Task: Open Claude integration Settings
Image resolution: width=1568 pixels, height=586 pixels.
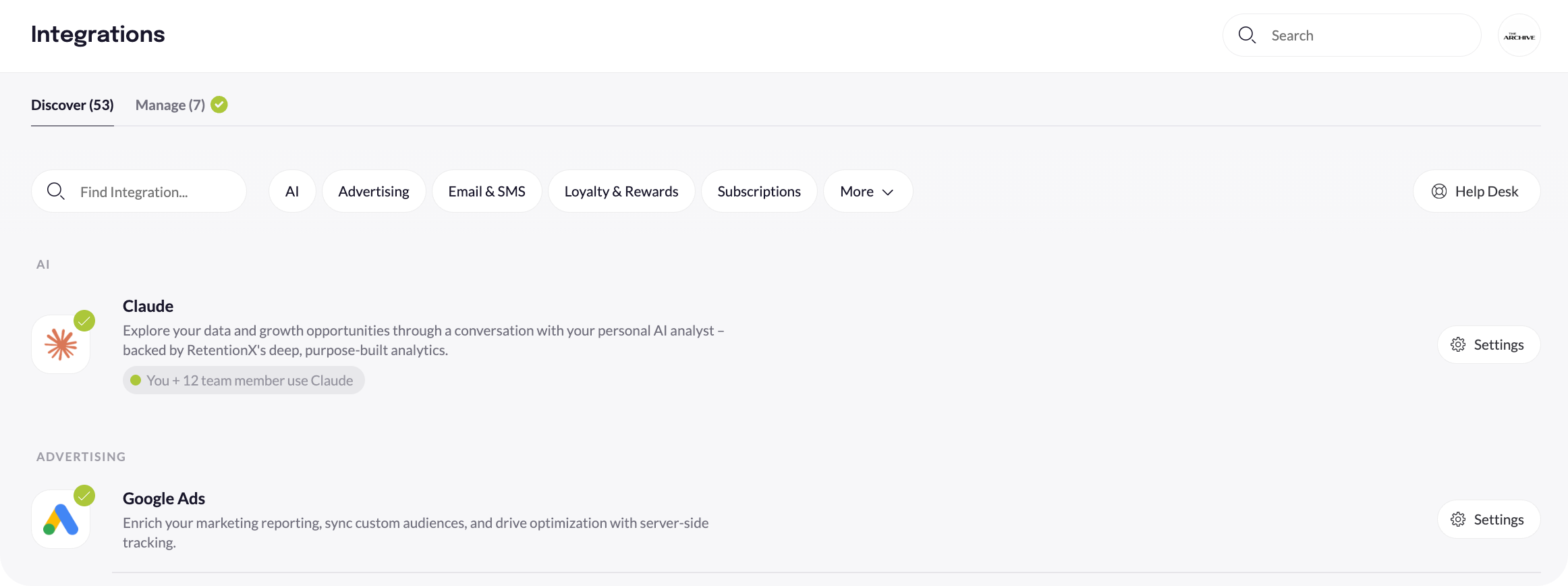Action: [1489, 345]
